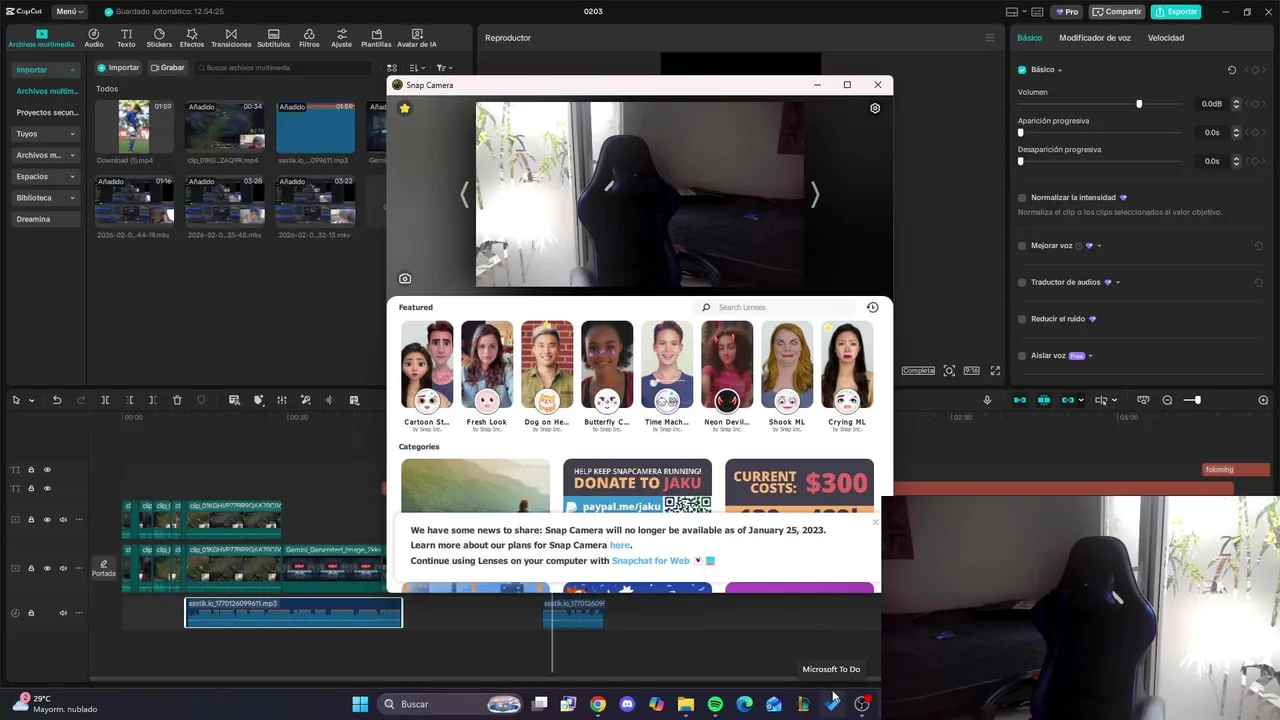This screenshot has width=1280, height=720.
Task: Enable Normalizar la intensidad checkbox
Action: click(1022, 198)
